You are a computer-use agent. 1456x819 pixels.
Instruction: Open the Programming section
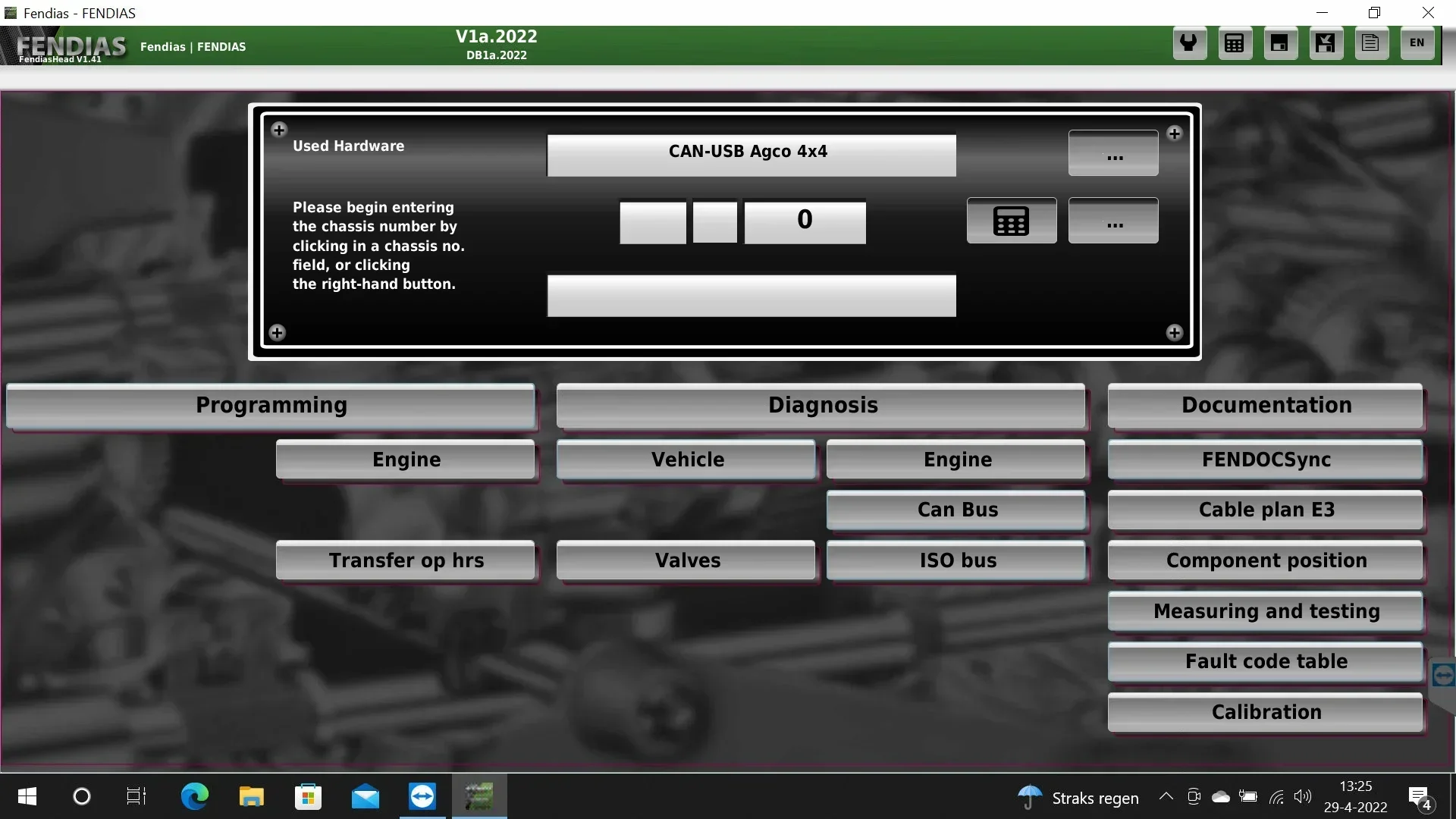coord(271,406)
